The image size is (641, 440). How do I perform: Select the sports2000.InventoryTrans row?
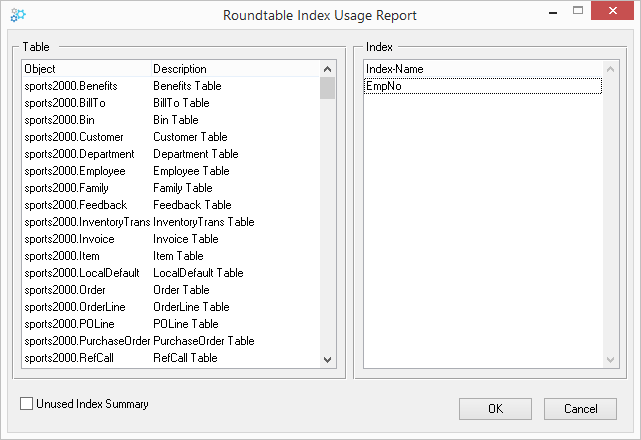tap(171, 222)
